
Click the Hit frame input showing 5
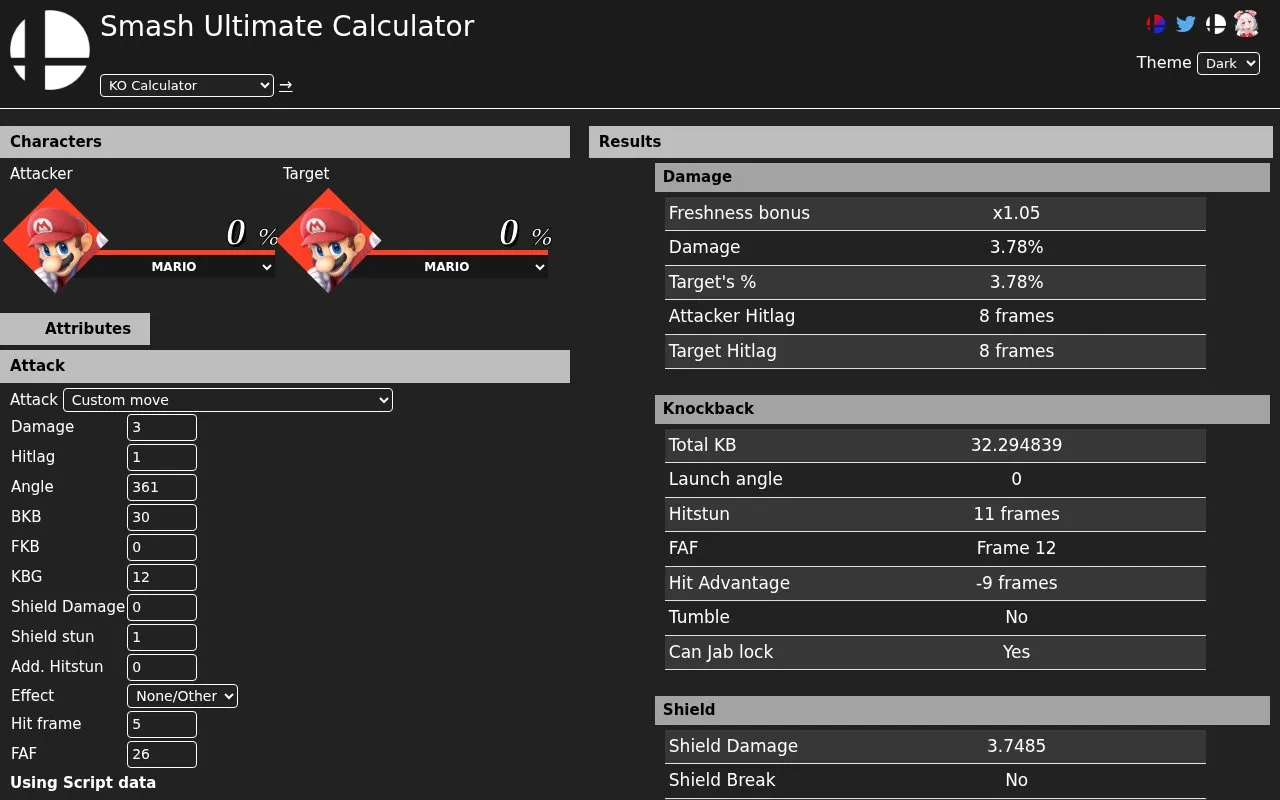click(x=162, y=724)
